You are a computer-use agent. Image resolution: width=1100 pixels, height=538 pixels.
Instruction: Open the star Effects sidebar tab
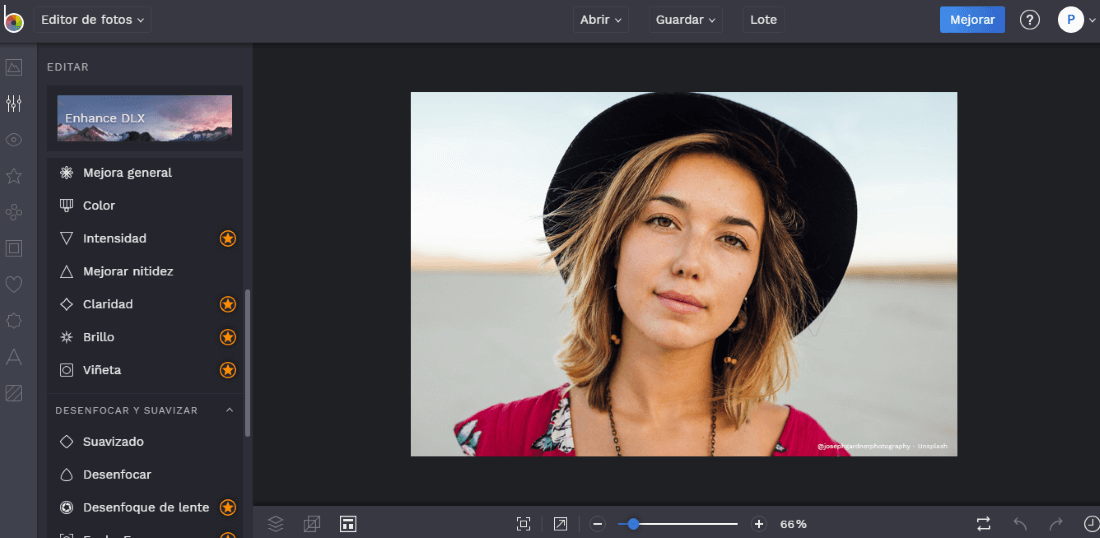14,176
